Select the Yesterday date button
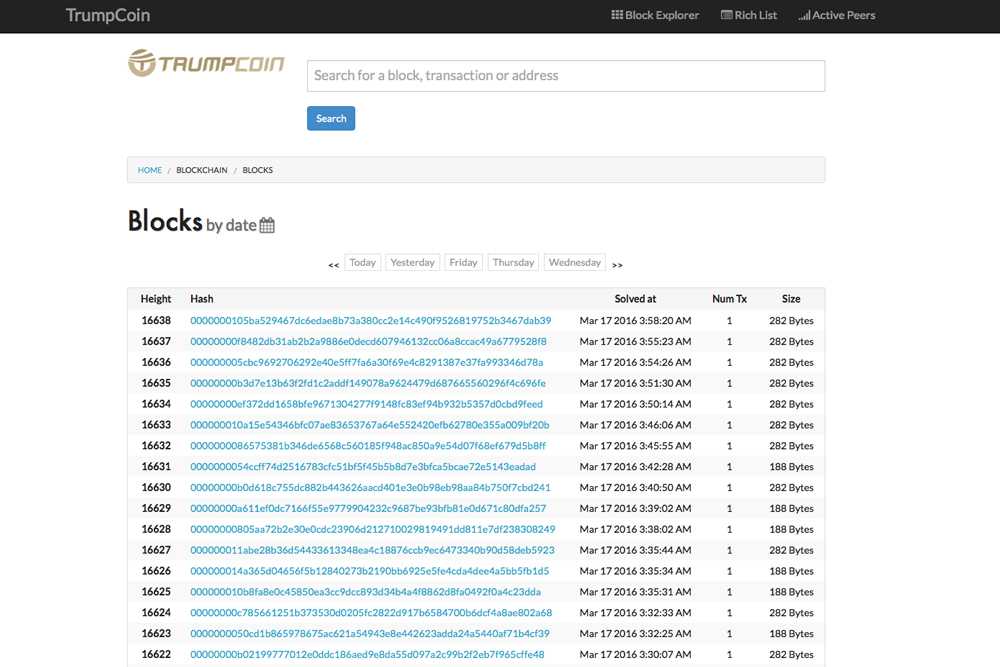The height and width of the screenshot is (667, 1000). click(413, 263)
